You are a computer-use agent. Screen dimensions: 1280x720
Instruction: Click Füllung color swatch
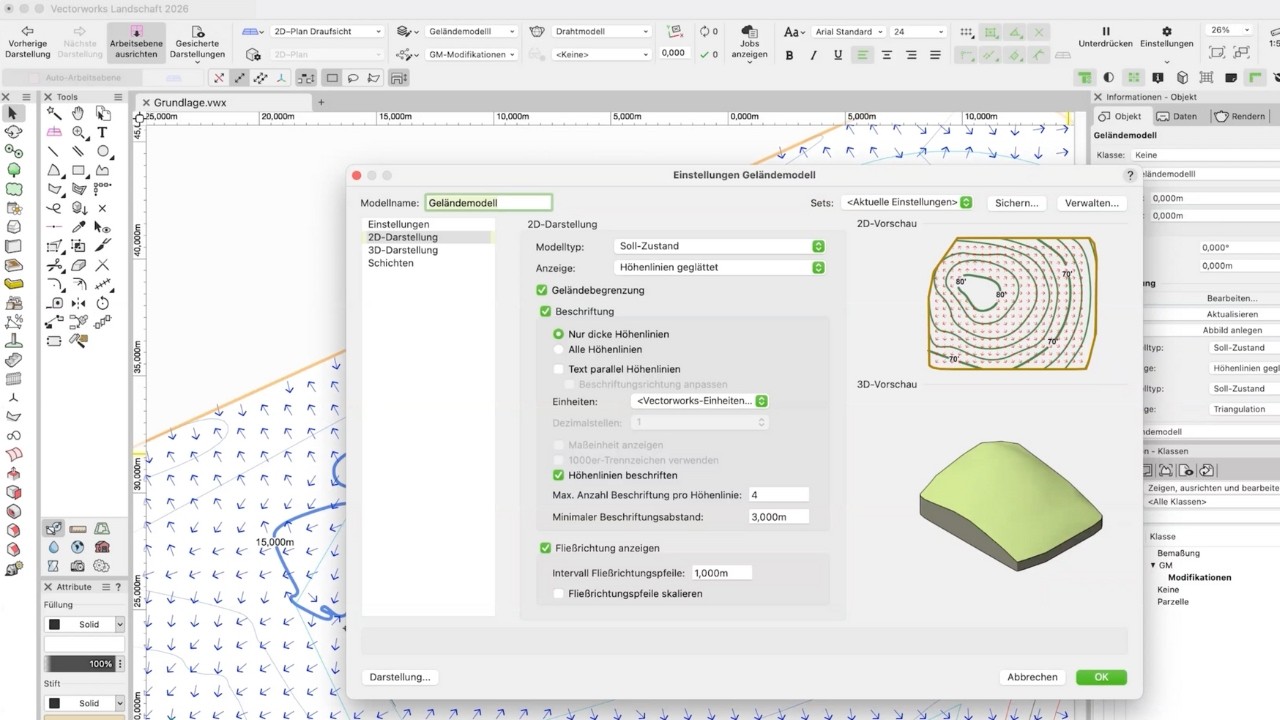54,624
